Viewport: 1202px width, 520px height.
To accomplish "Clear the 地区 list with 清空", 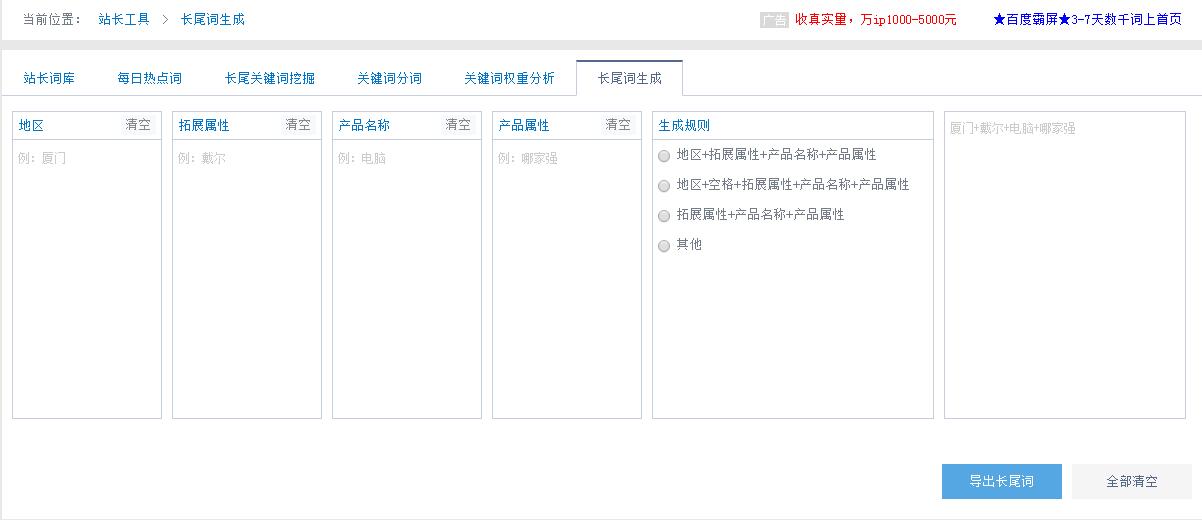I will click(138, 125).
